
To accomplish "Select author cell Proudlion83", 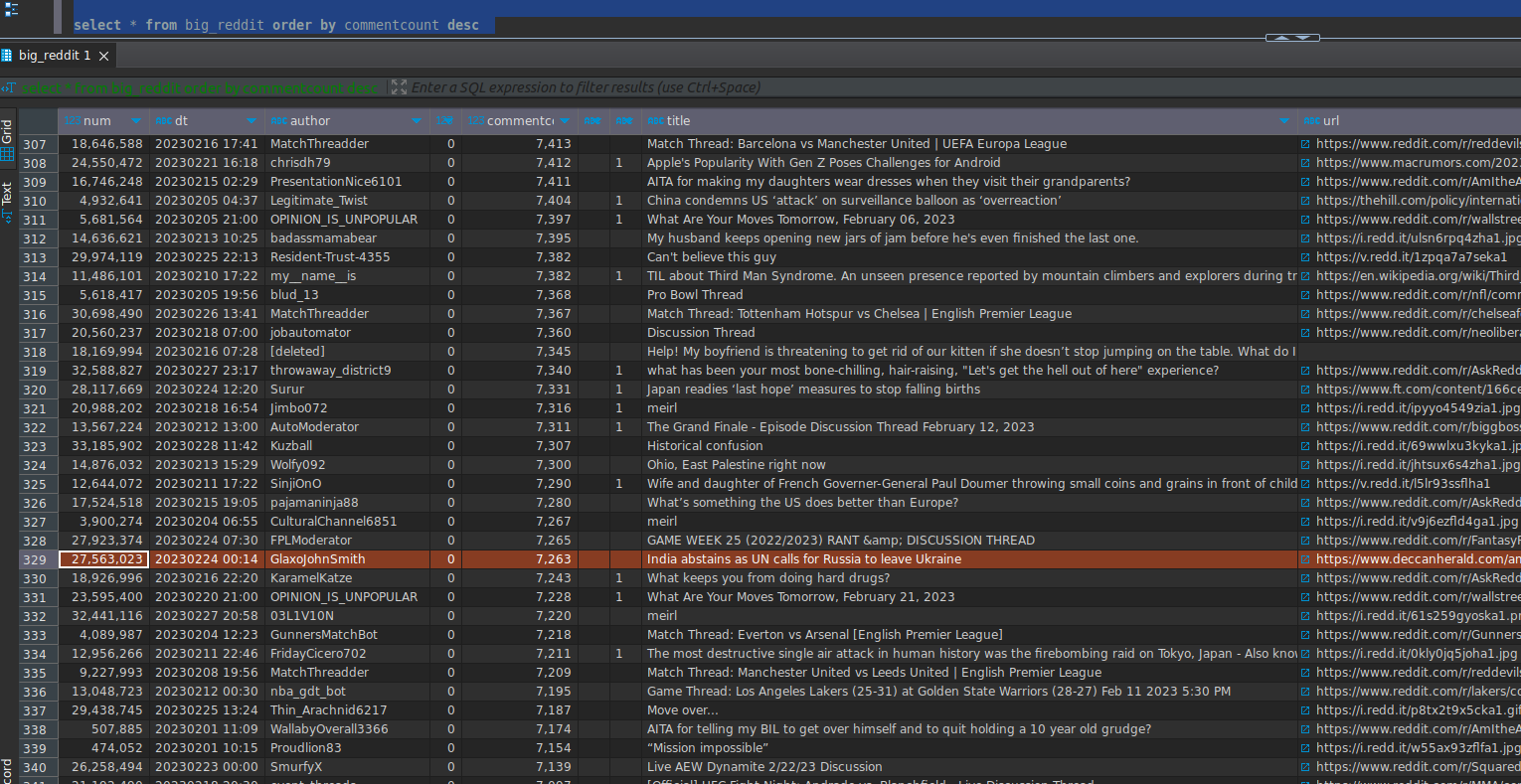I will [347, 748].
